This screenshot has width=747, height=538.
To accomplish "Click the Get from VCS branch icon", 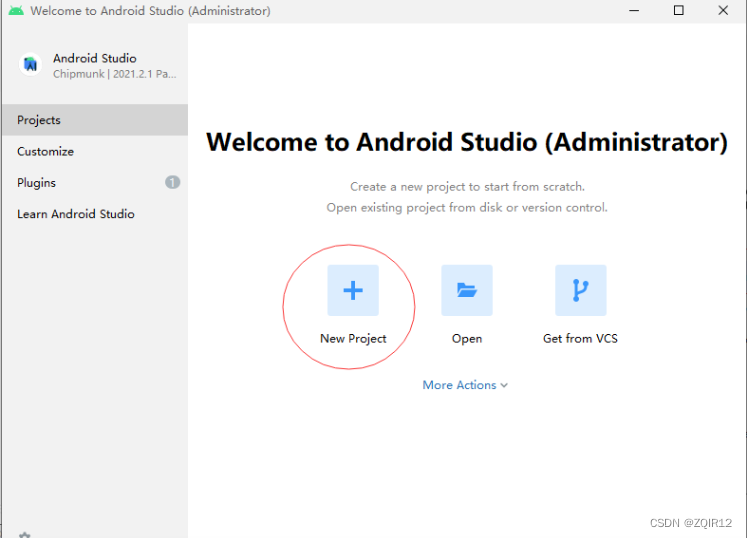I will point(581,290).
